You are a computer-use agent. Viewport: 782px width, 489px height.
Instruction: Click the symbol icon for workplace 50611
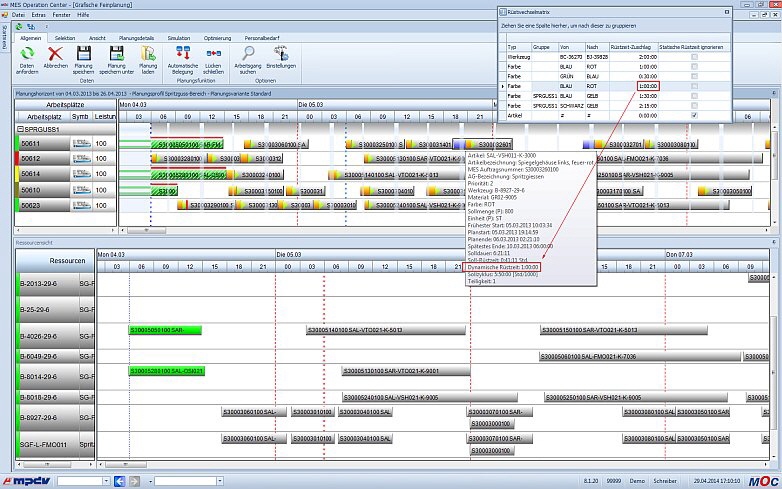[x=81, y=144]
